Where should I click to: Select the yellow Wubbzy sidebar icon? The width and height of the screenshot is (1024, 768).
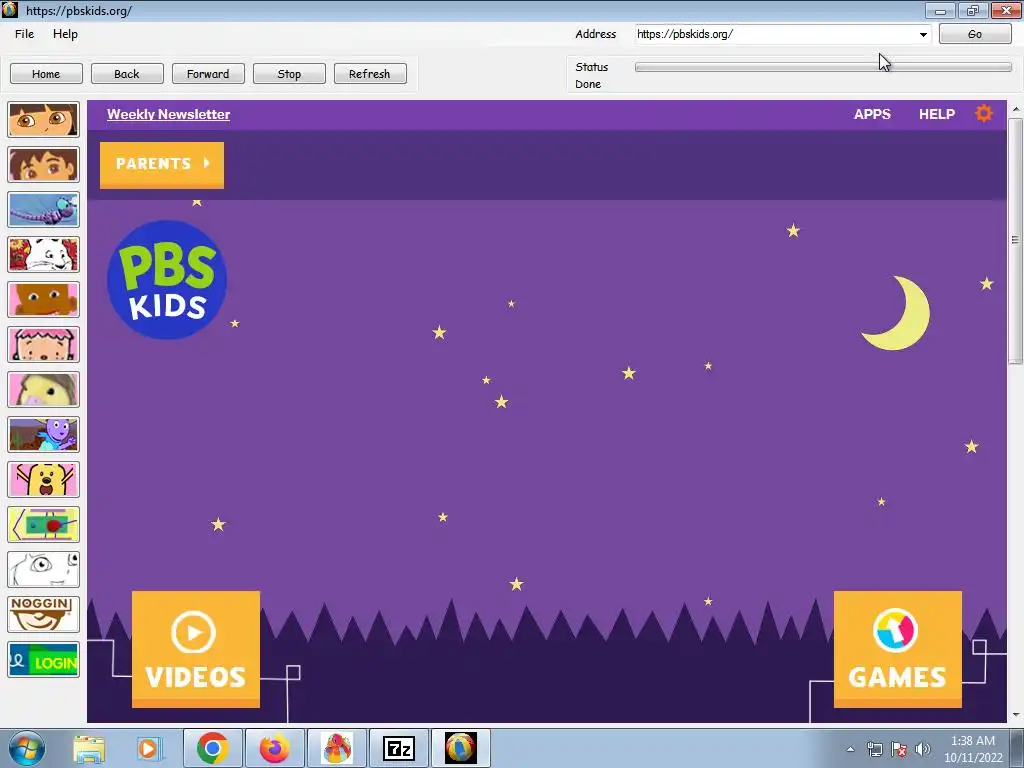[43, 480]
